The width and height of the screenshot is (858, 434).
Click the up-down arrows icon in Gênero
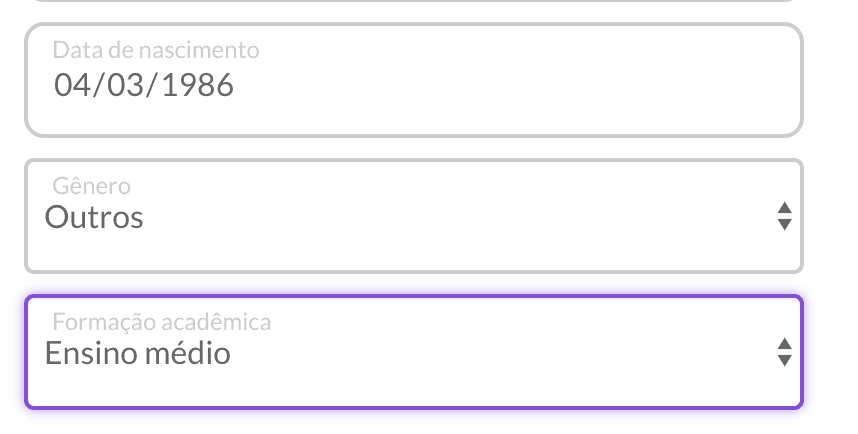click(x=785, y=216)
